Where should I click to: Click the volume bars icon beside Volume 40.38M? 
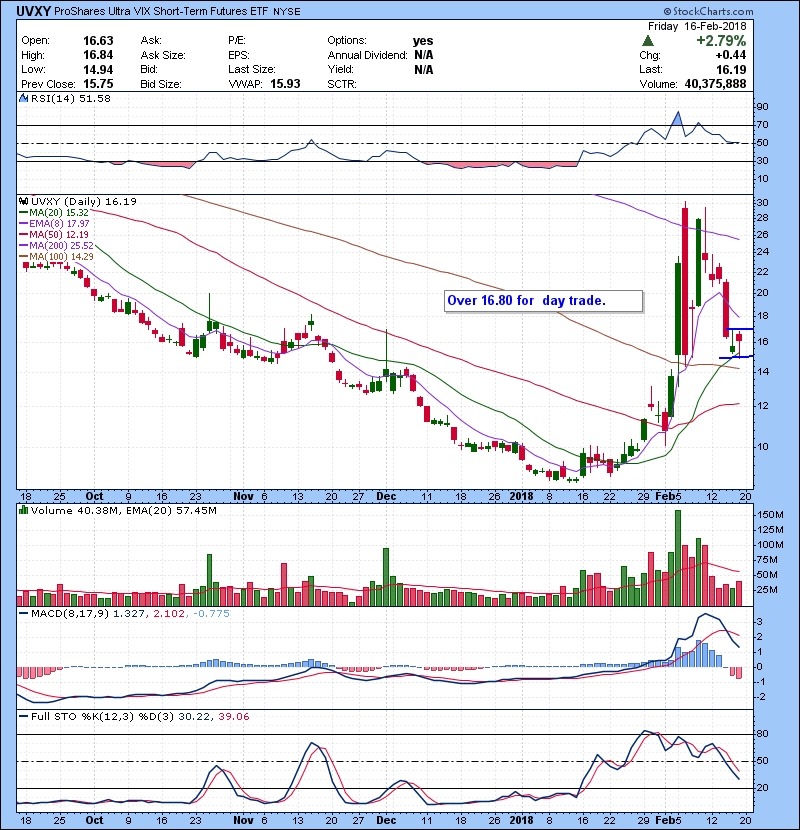tap(23, 510)
